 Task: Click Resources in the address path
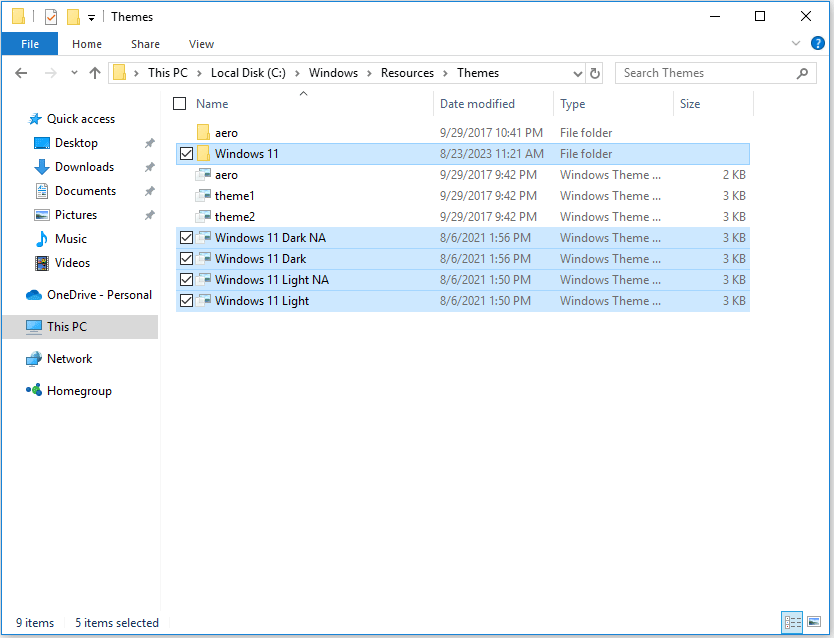407,73
